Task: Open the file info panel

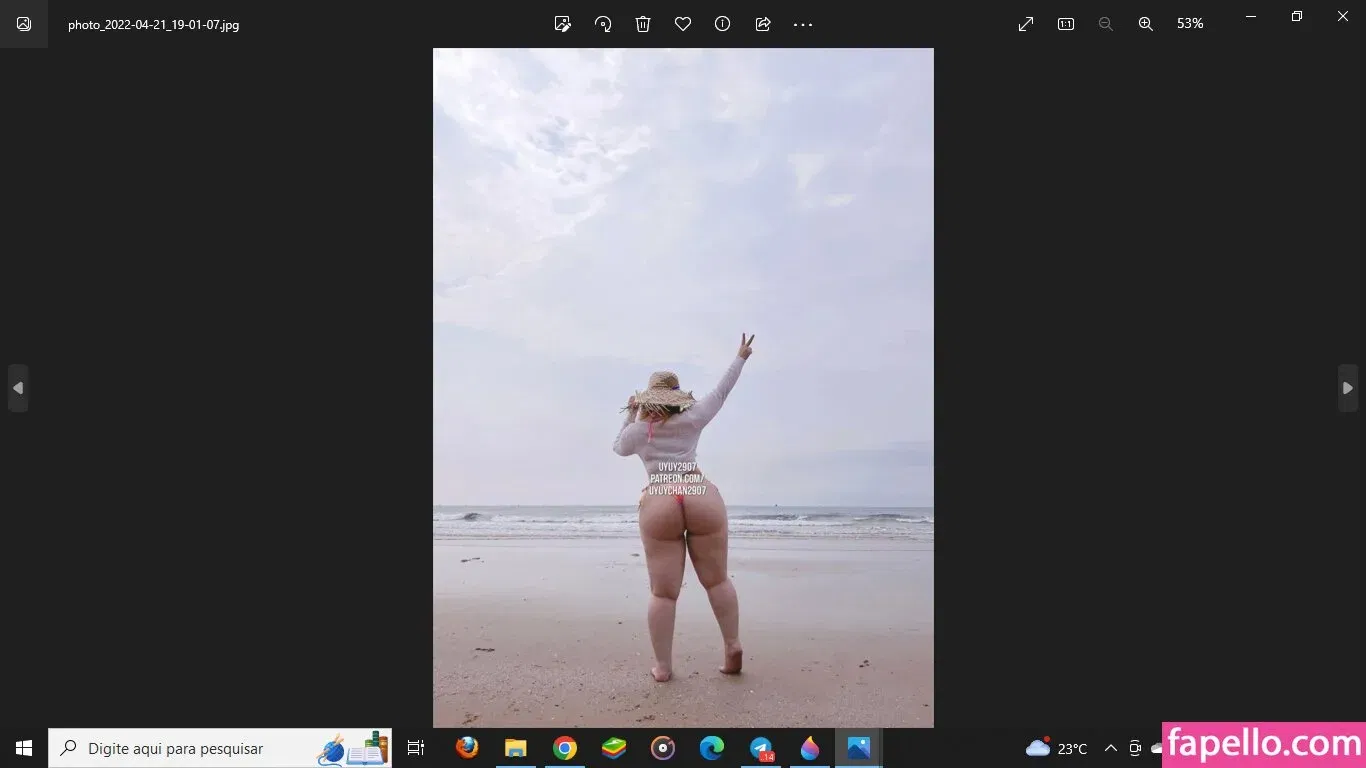Action: pos(722,24)
